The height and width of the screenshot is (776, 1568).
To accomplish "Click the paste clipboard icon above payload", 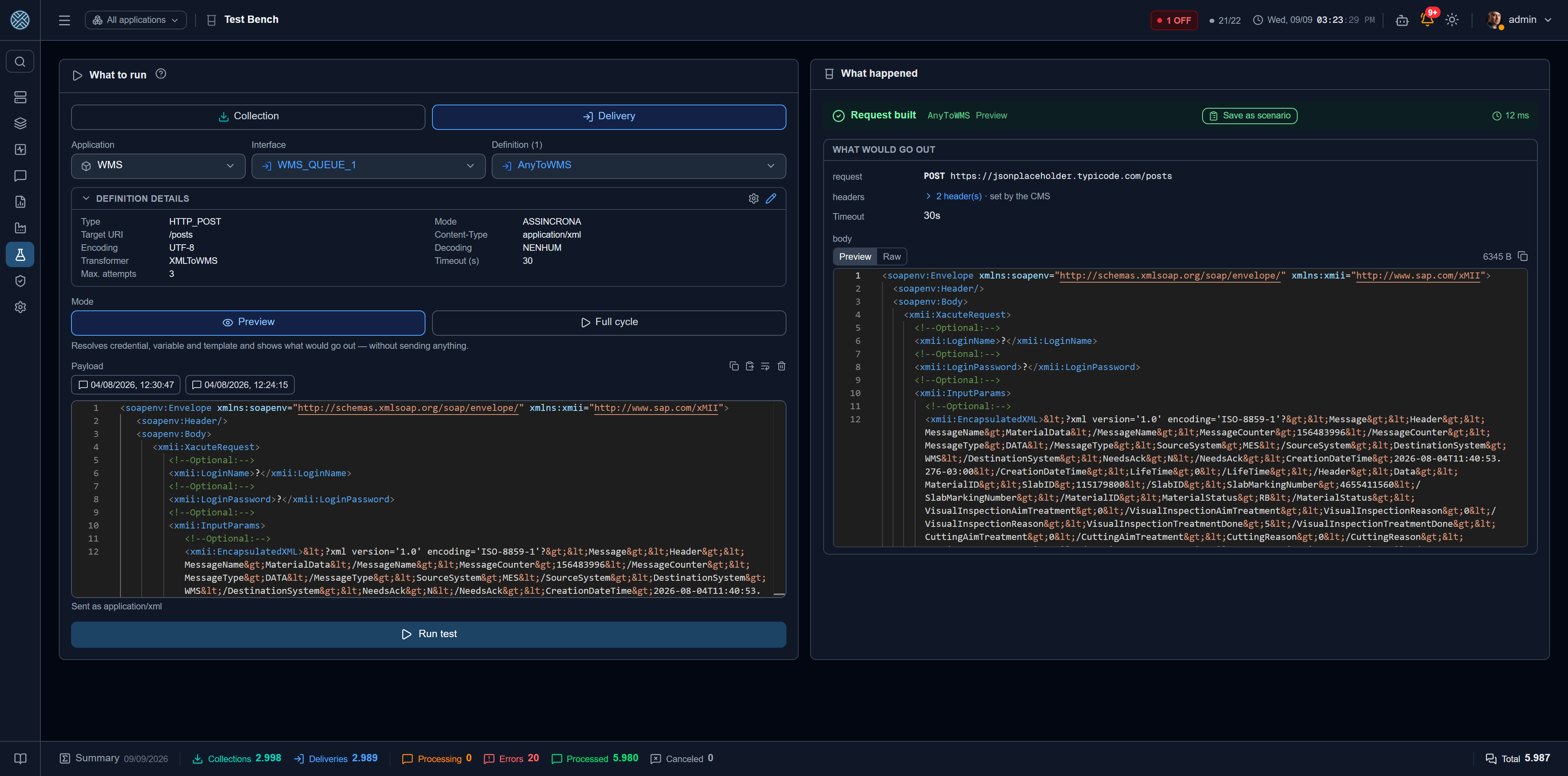I will (x=749, y=366).
